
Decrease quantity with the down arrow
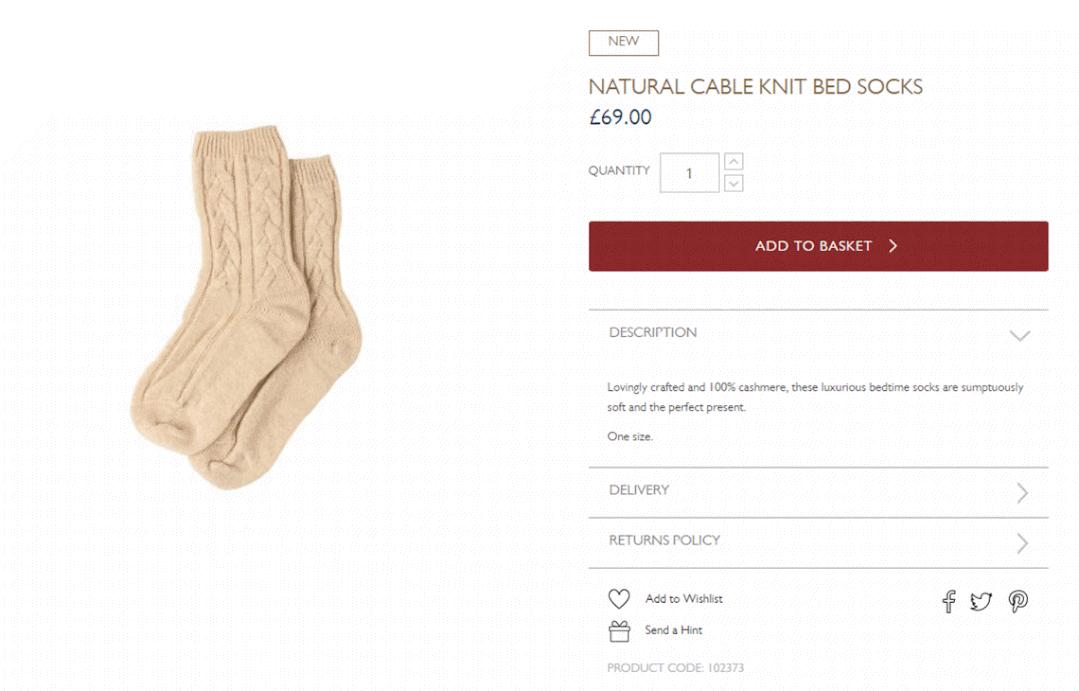[734, 183]
